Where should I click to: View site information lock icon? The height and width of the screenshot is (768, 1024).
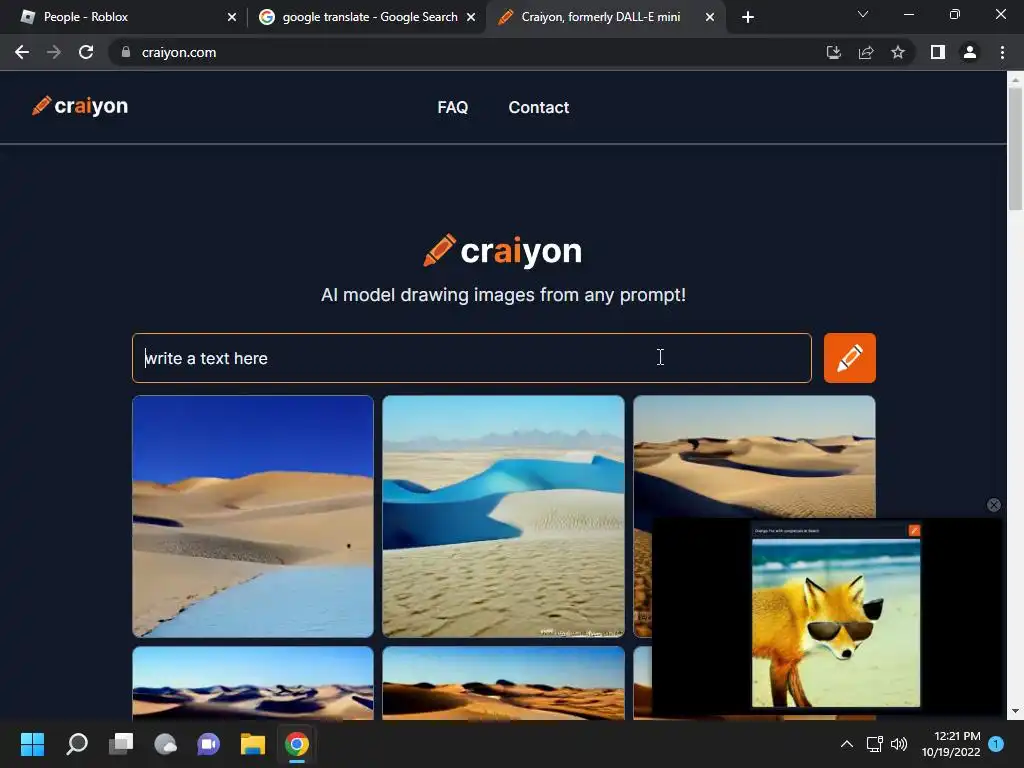pos(126,52)
